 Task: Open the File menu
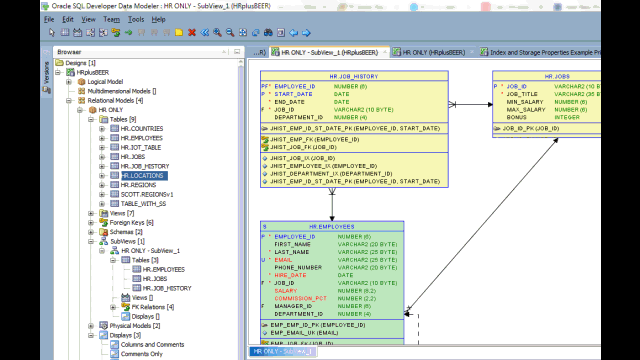49,19
